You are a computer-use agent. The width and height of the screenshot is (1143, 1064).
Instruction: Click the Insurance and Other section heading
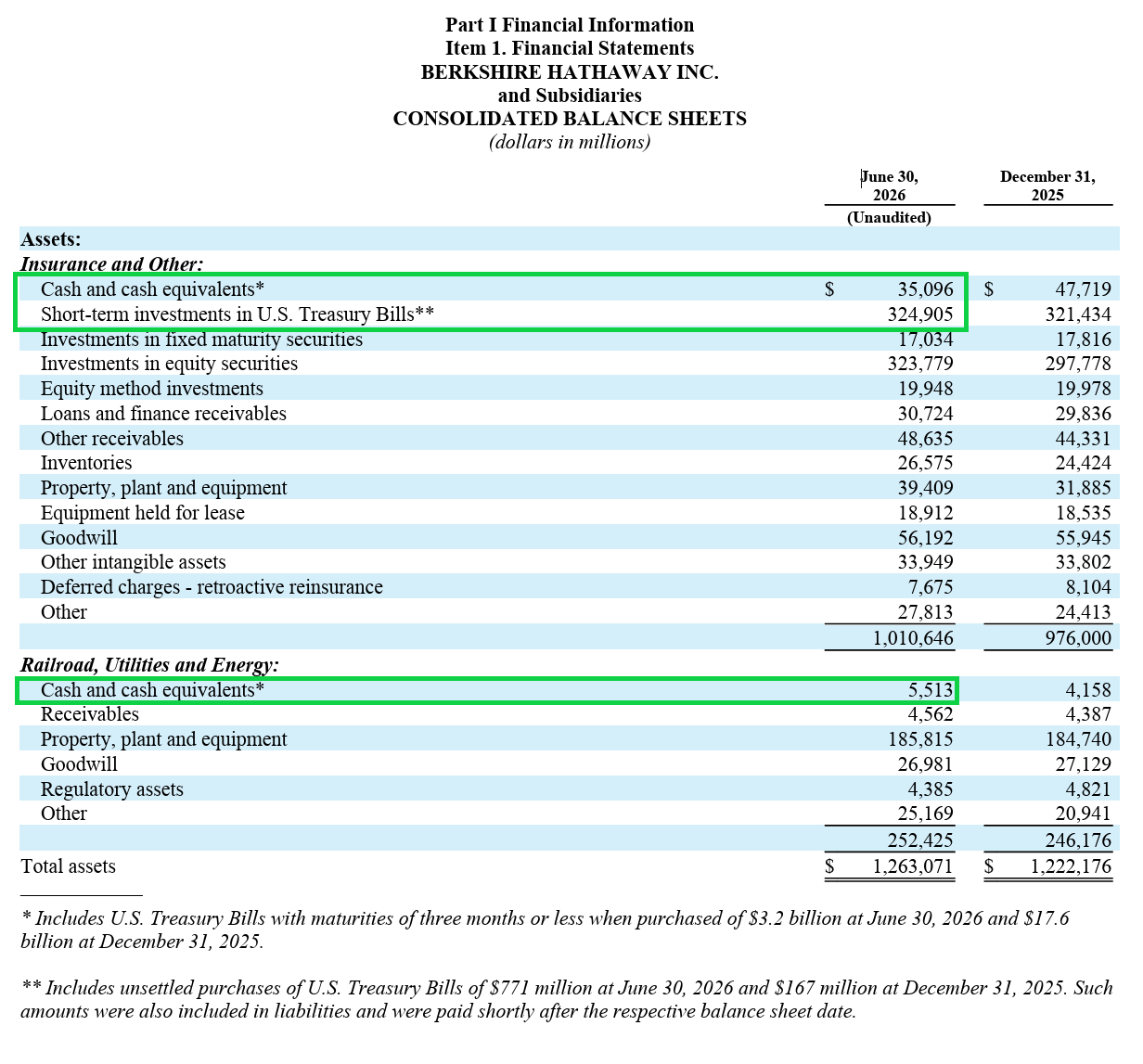pyautogui.click(x=112, y=264)
